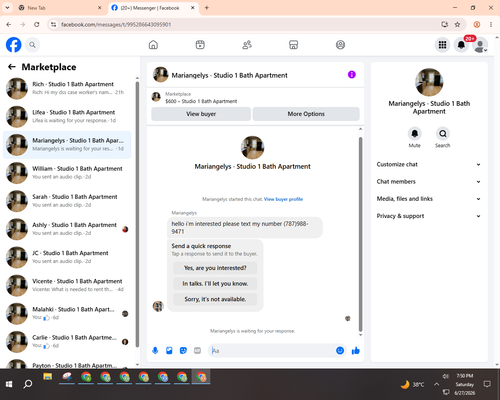This screenshot has height=400, width=500.
Task: Open the notifications bell with 20+ badge
Action: coord(461,45)
